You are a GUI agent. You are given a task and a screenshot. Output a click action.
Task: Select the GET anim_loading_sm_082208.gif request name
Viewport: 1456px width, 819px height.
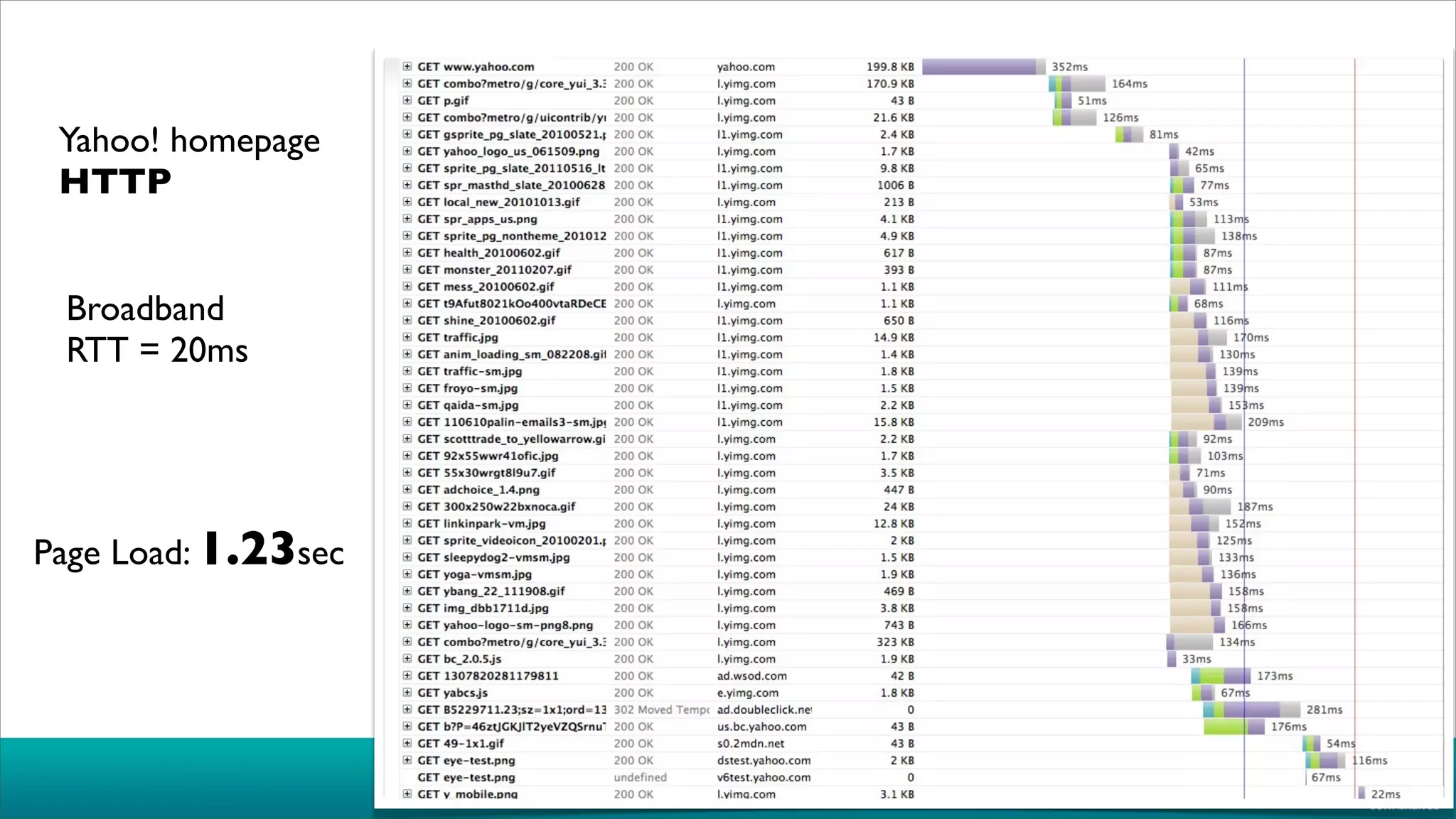pos(511,354)
